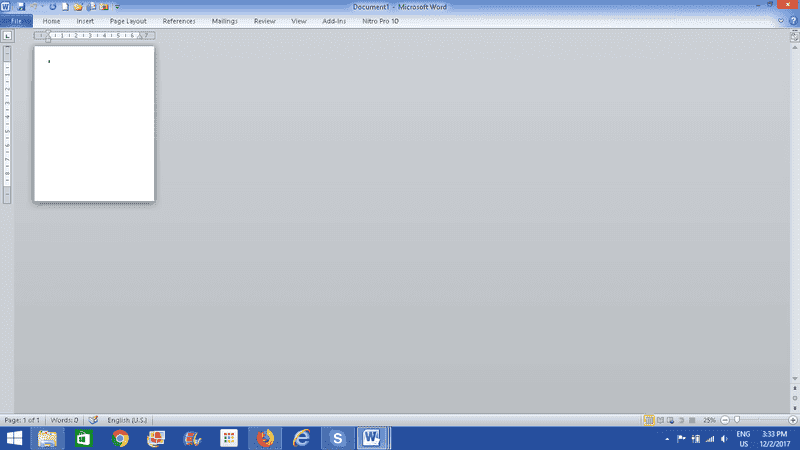800x450 pixels.
Task: Show hidden system tray icons arrow
Action: pos(667,439)
